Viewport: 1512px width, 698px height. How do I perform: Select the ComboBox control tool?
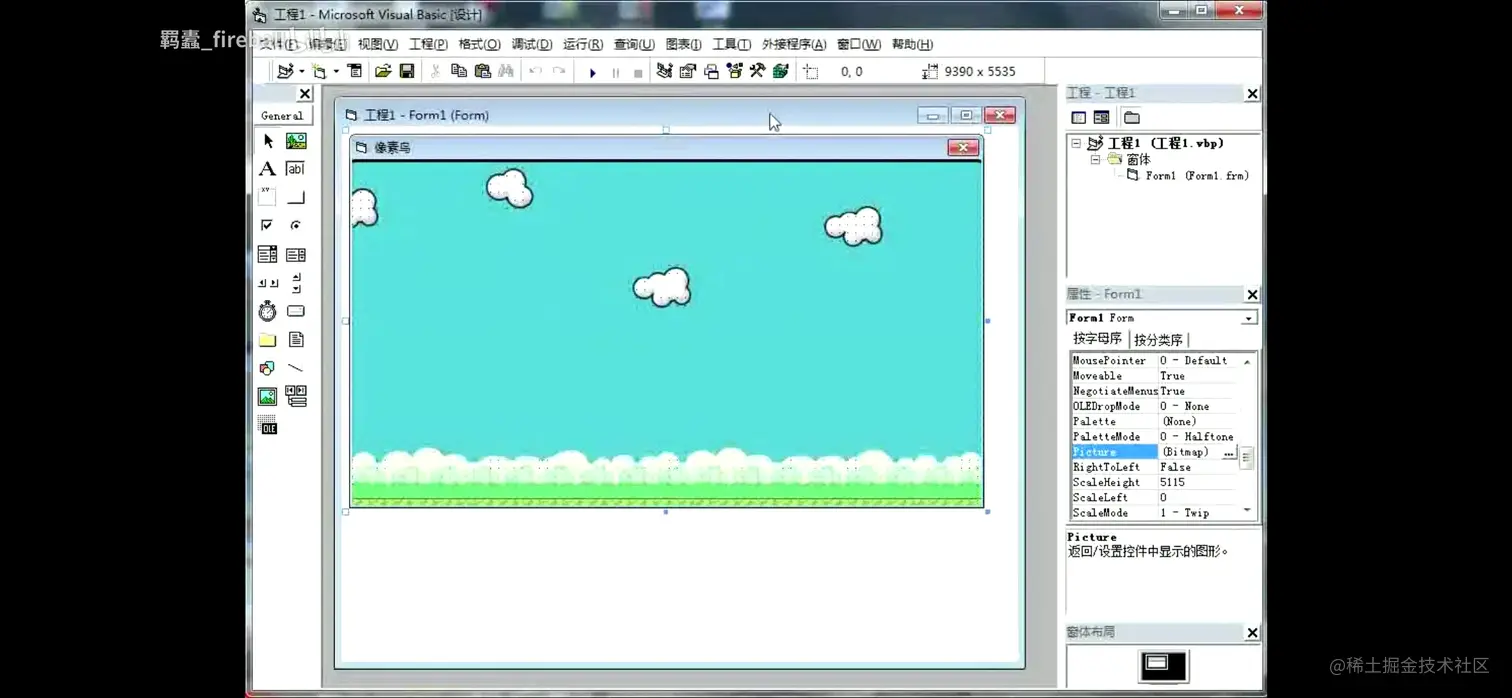(x=267, y=254)
